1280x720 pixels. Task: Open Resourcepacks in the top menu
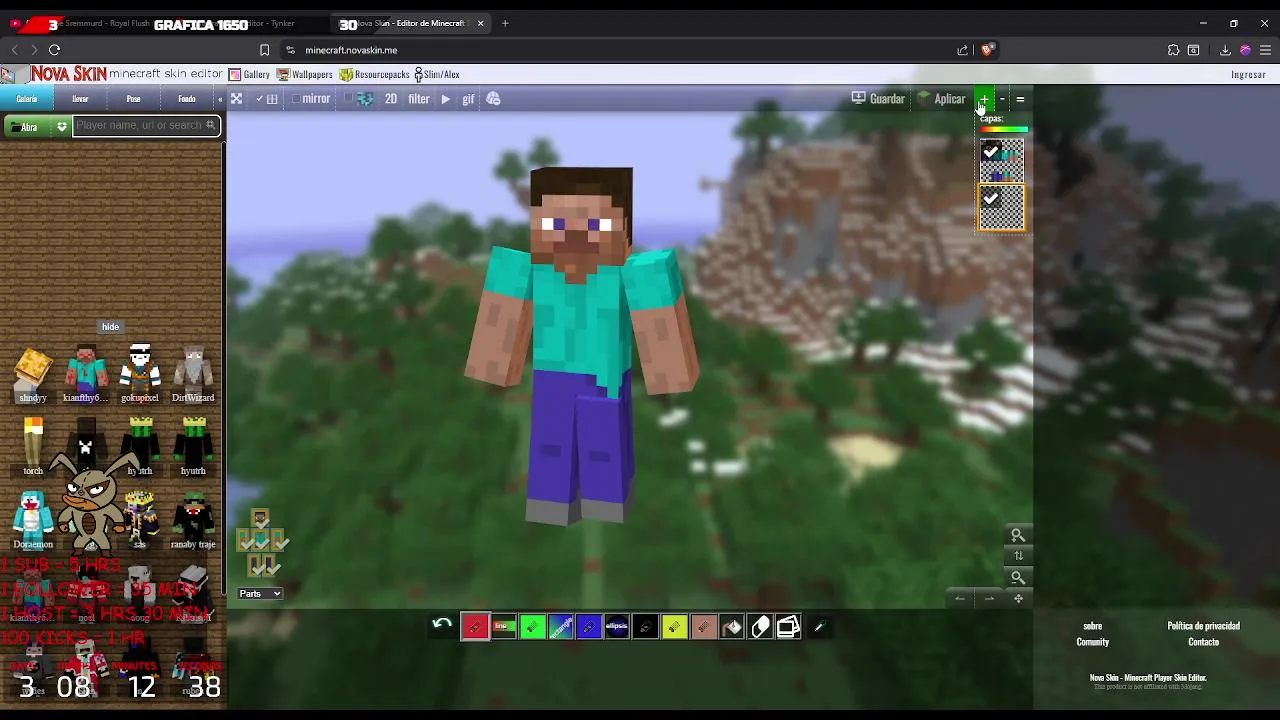(x=375, y=74)
